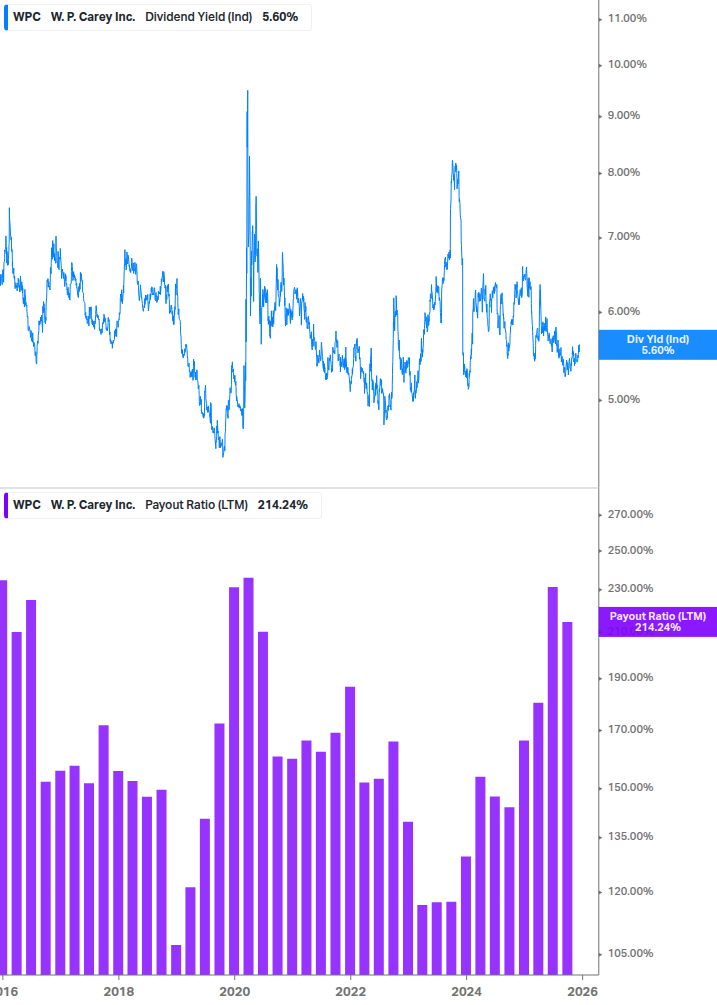
Task: Click the shortest purple payout bar near 2019
Action: [176, 959]
